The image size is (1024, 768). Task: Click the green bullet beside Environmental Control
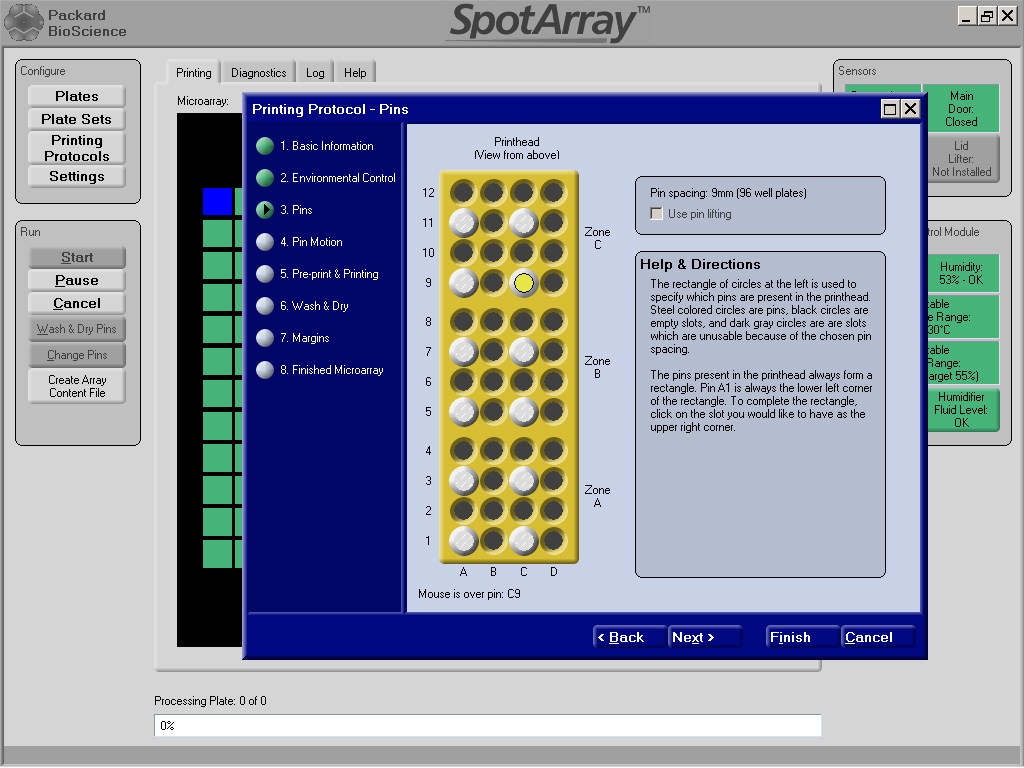pyautogui.click(x=264, y=178)
